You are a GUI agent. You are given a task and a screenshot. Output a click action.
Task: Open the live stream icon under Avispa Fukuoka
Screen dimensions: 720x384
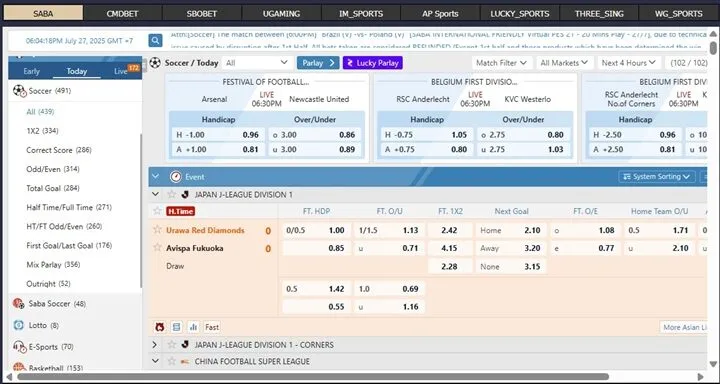tap(160, 327)
